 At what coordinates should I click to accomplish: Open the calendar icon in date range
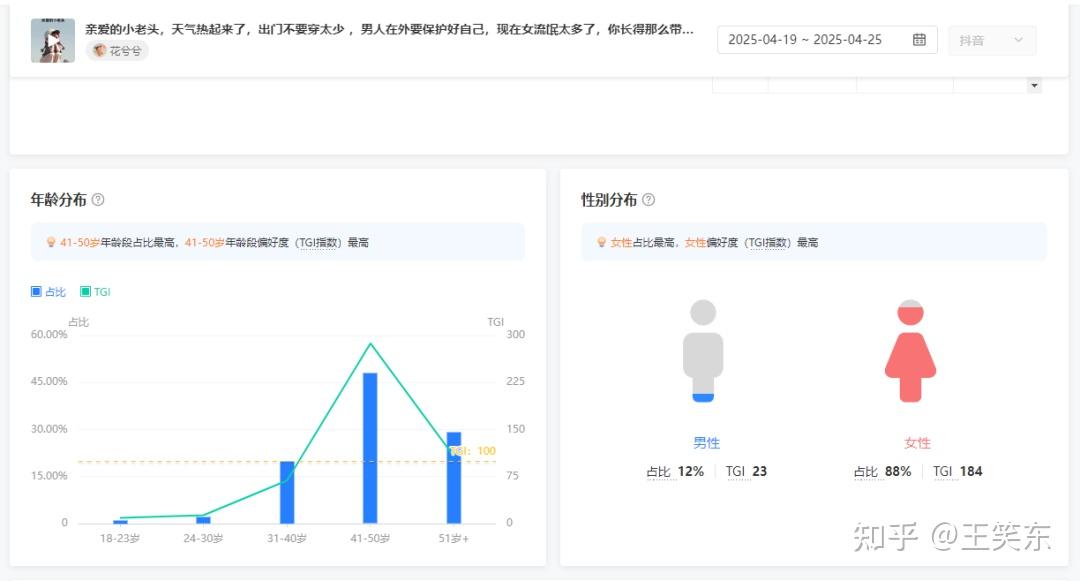(x=919, y=39)
